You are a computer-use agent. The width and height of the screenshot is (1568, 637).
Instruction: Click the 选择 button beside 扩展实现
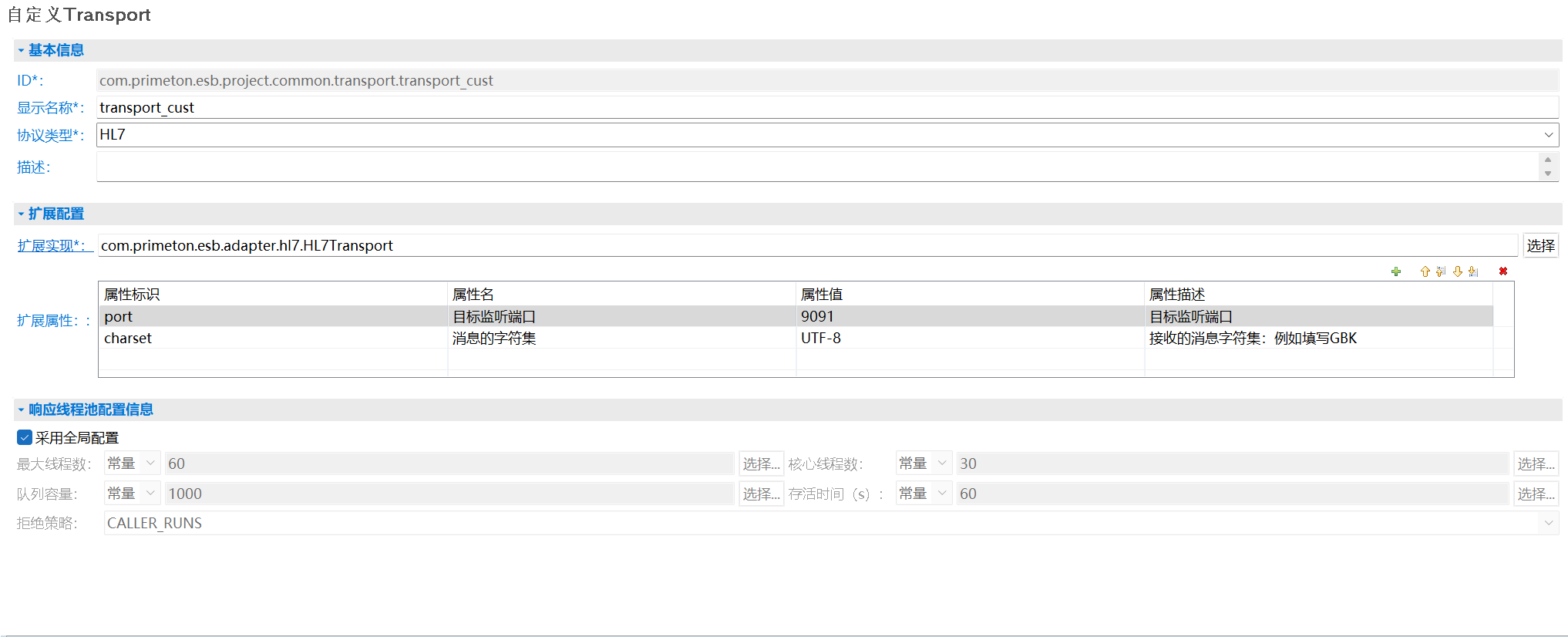click(x=1540, y=245)
